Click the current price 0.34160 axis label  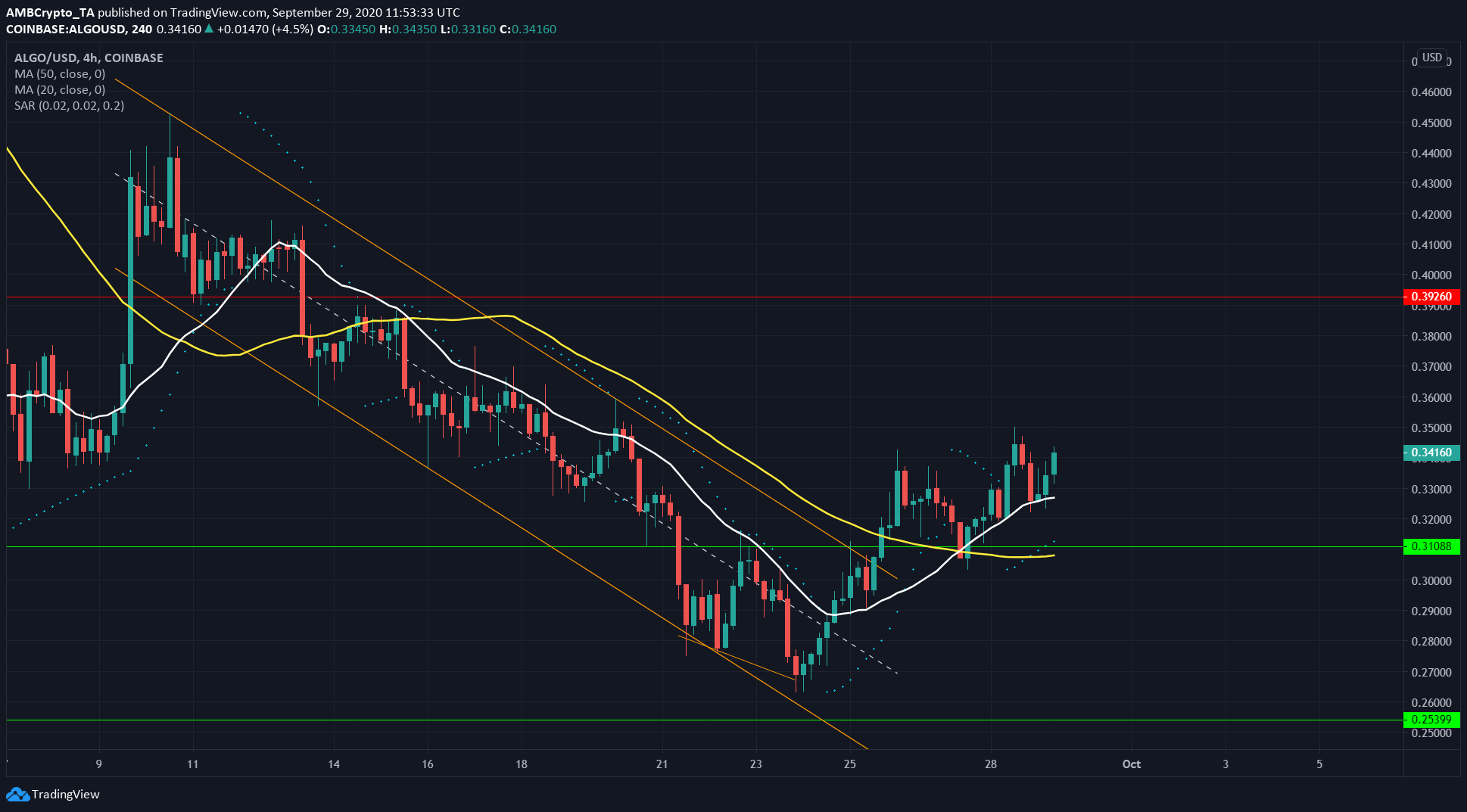point(1431,453)
